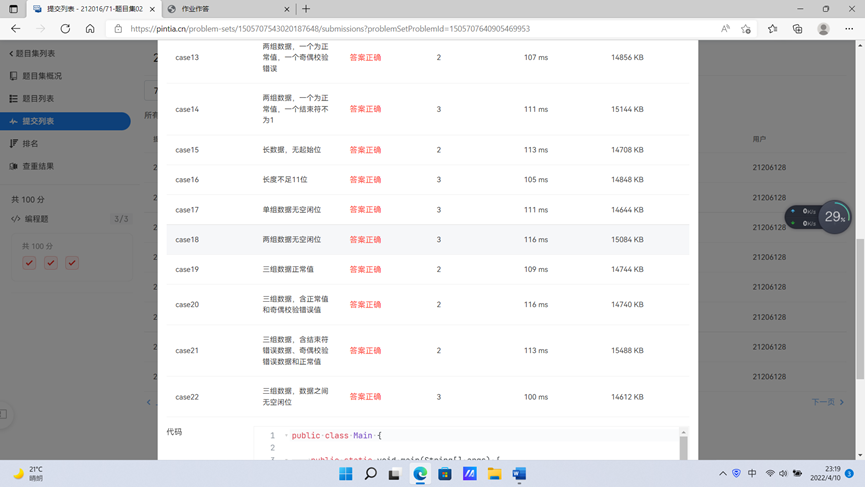
Task: Open tab actions menu icon
Action: pos(13,9)
